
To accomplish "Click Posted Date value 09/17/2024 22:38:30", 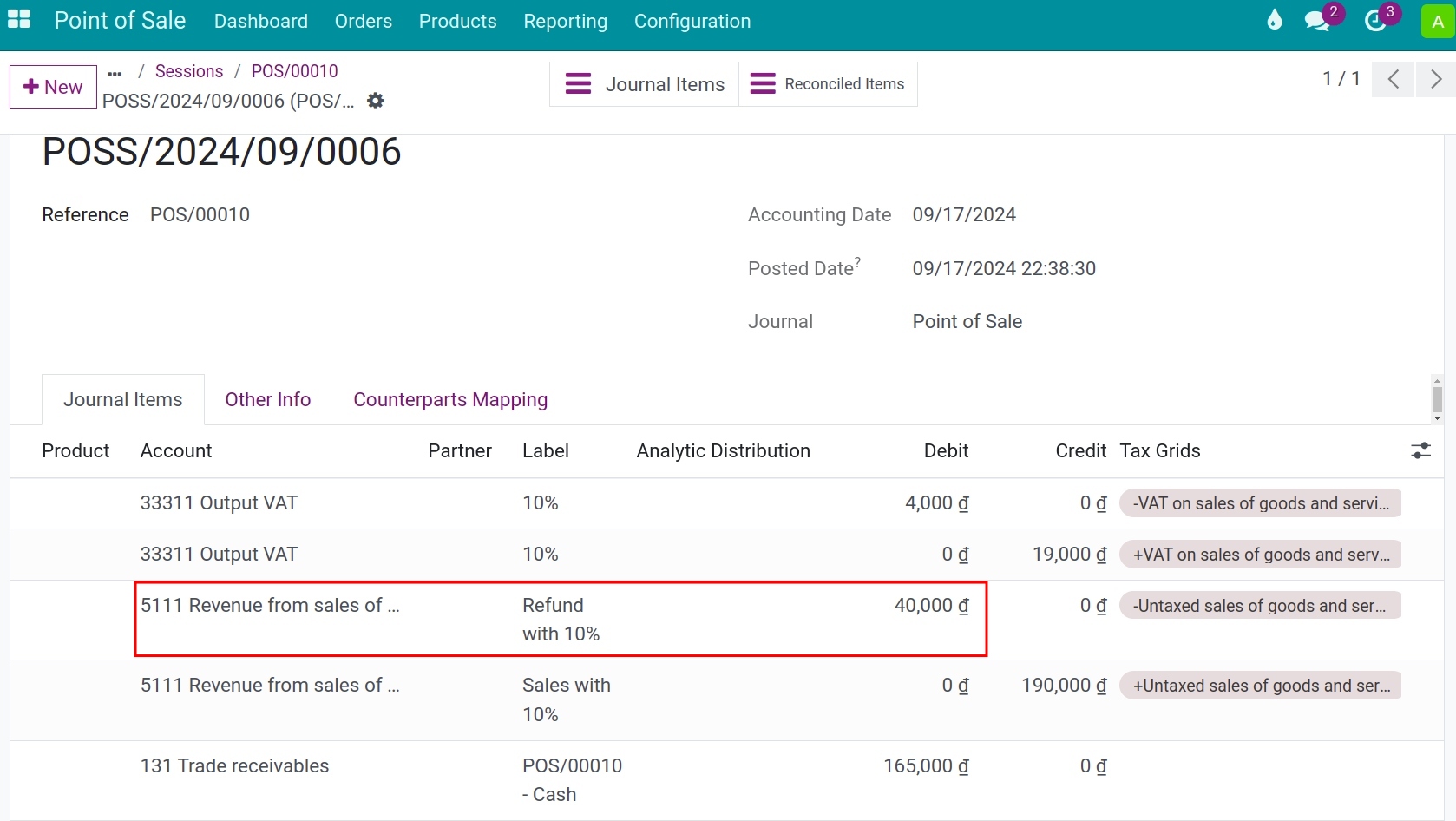I will (1004, 268).
